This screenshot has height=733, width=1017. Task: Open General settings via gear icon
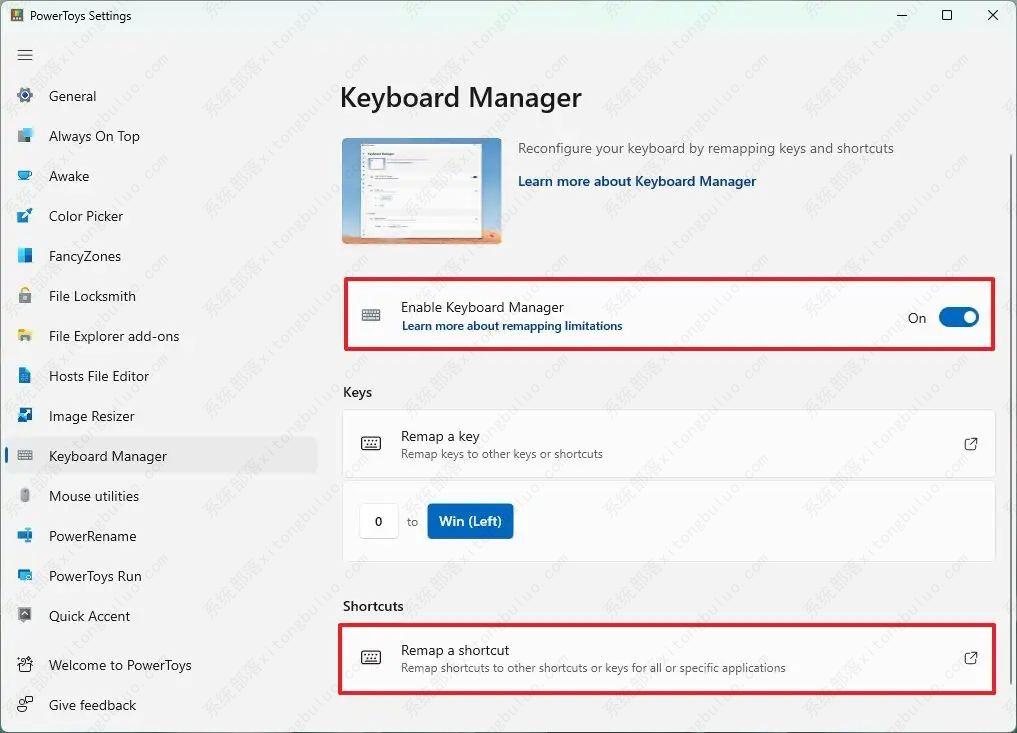point(26,96)
